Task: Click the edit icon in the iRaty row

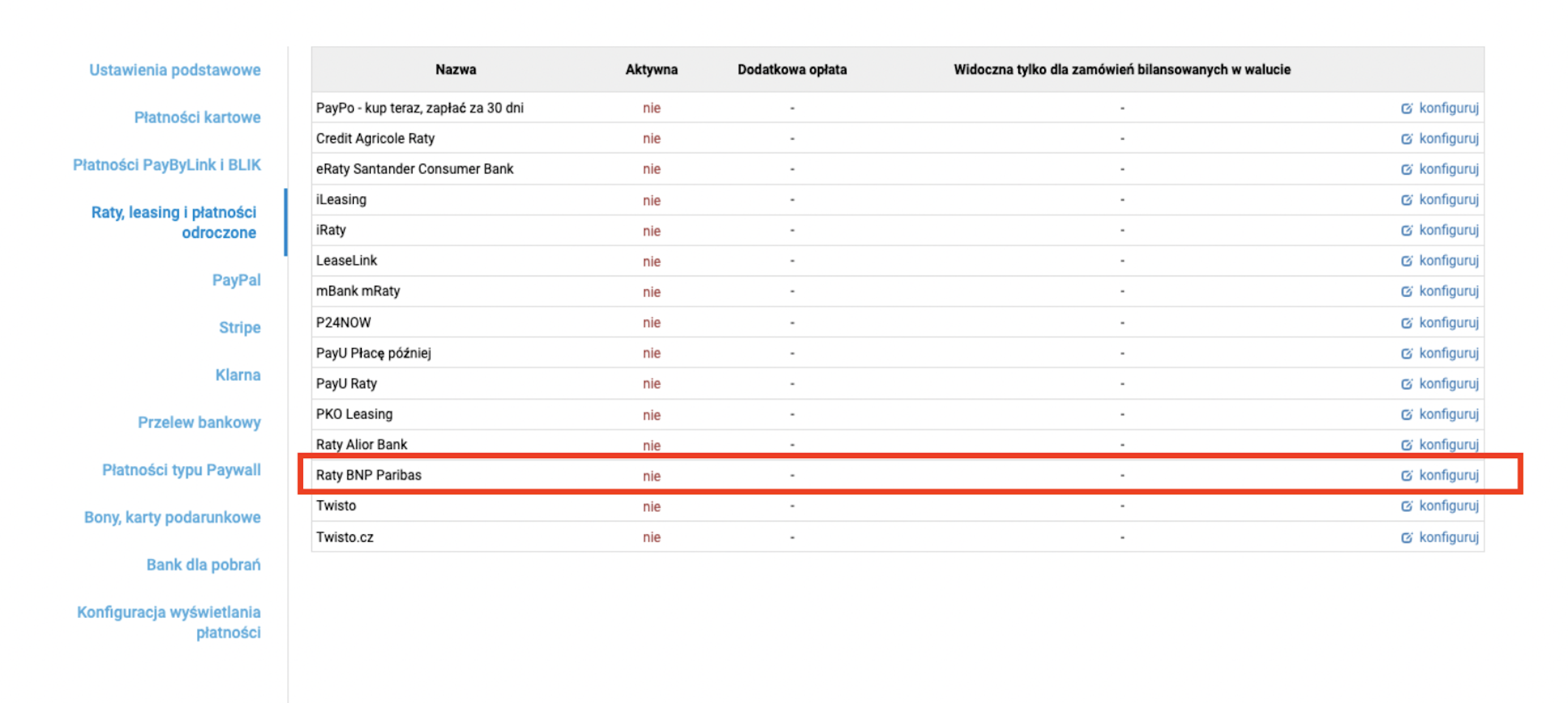Action: click(x=1407, y=230)
